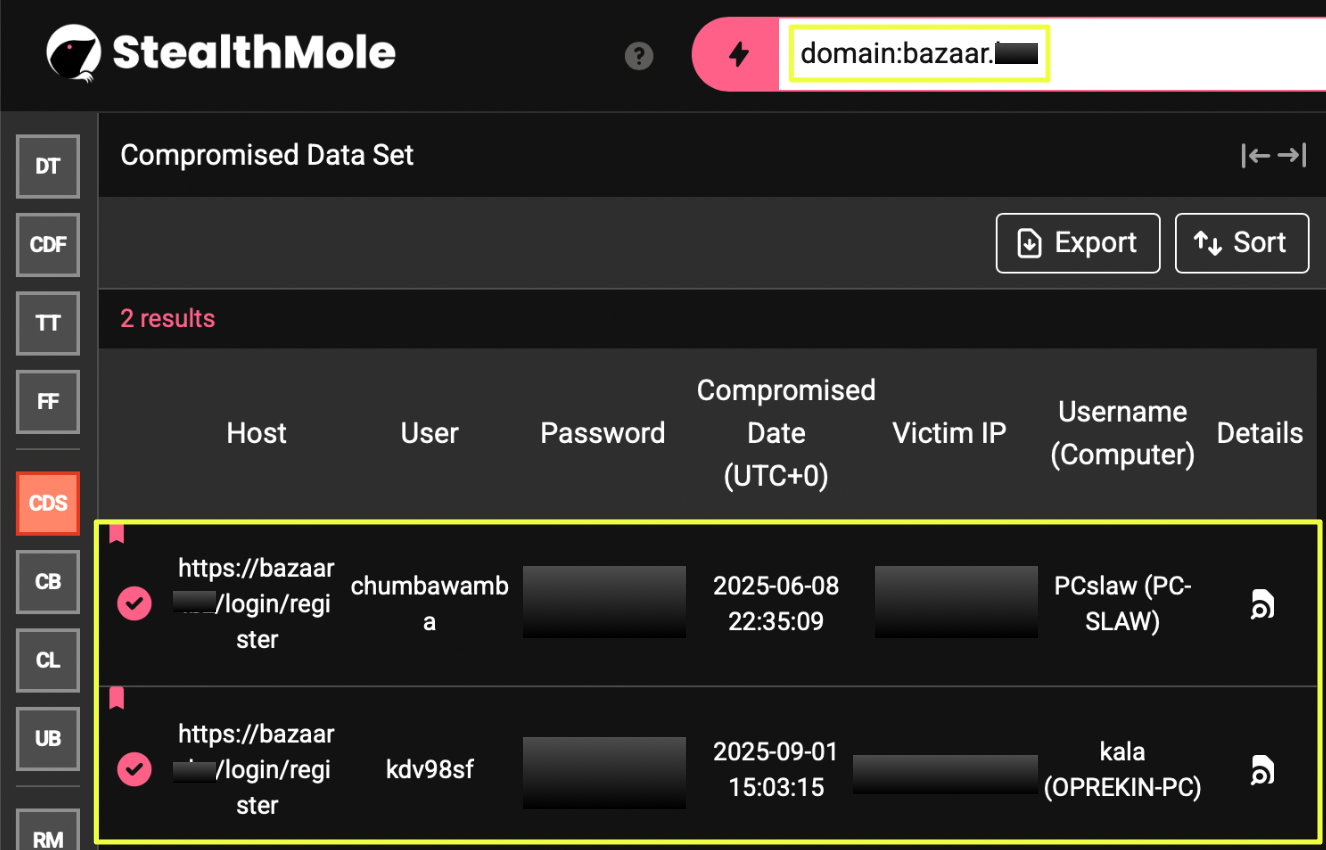Open details for the kdv98sf row
1326x850 pixels.
click(x=1262, y=770)
